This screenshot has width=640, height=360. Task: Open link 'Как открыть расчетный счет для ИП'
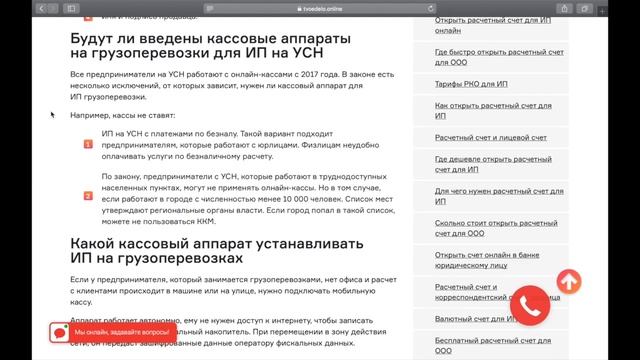pyautogui.click(x=493, y=111)
